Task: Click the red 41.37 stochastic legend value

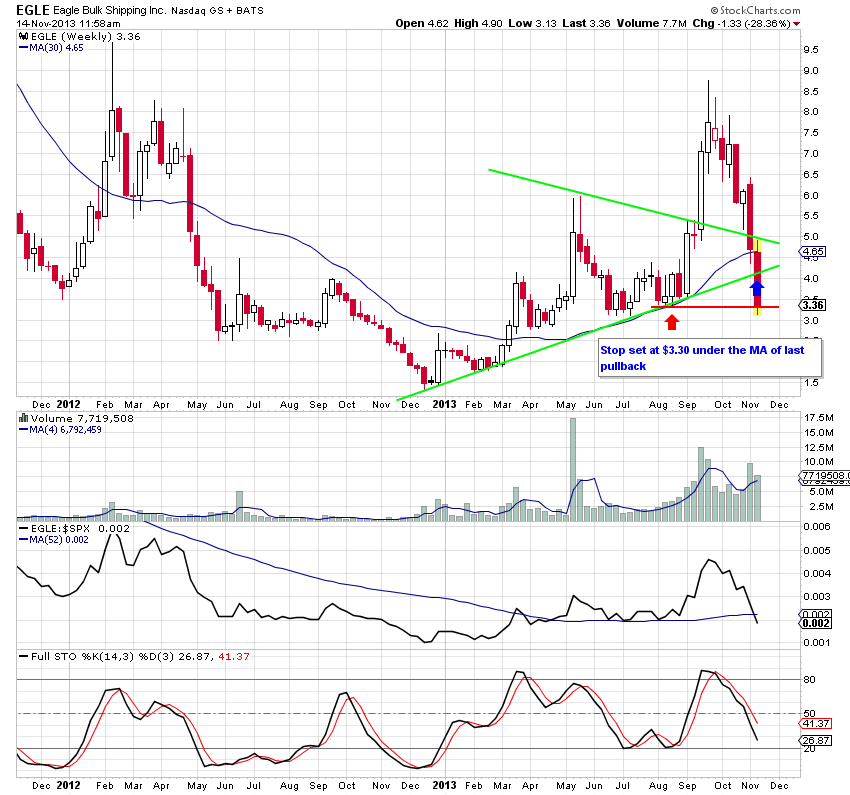Action: point(234,656)
